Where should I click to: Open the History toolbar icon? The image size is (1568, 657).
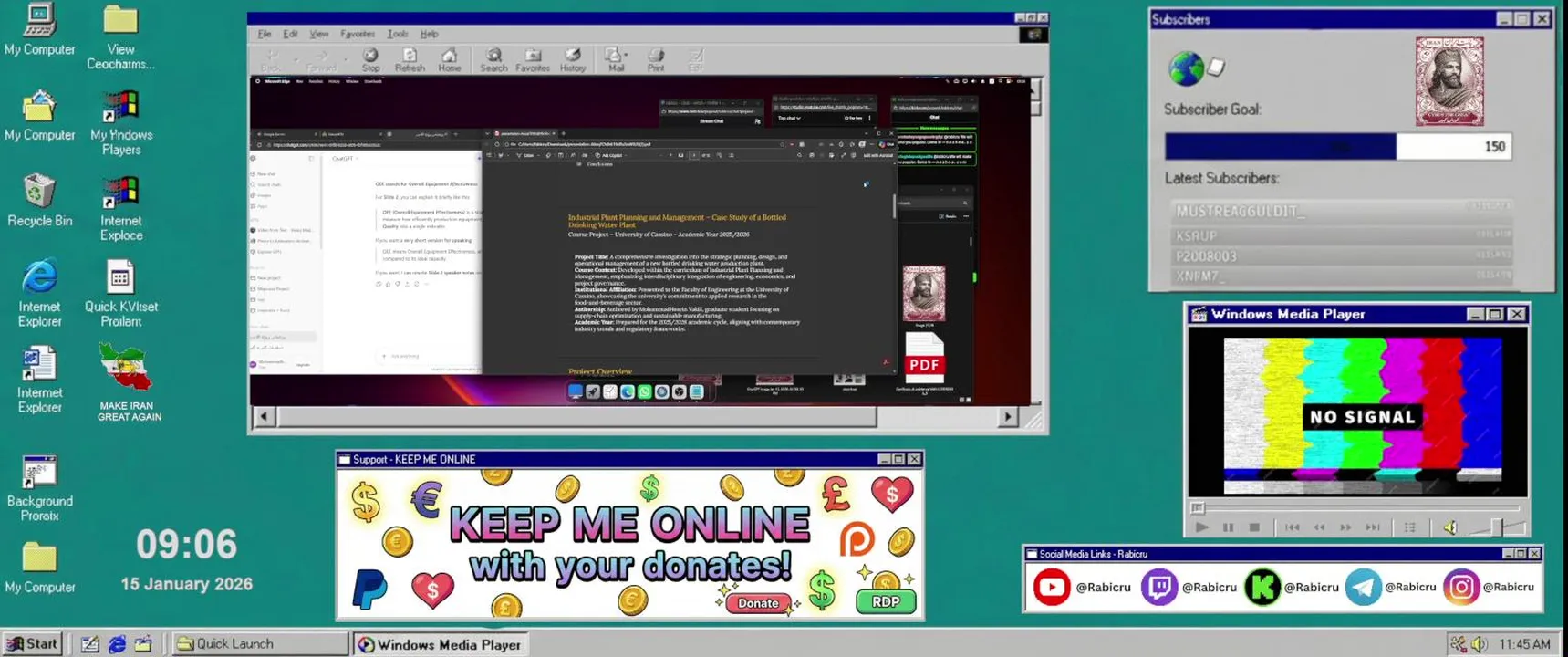[x=573, y=60]
